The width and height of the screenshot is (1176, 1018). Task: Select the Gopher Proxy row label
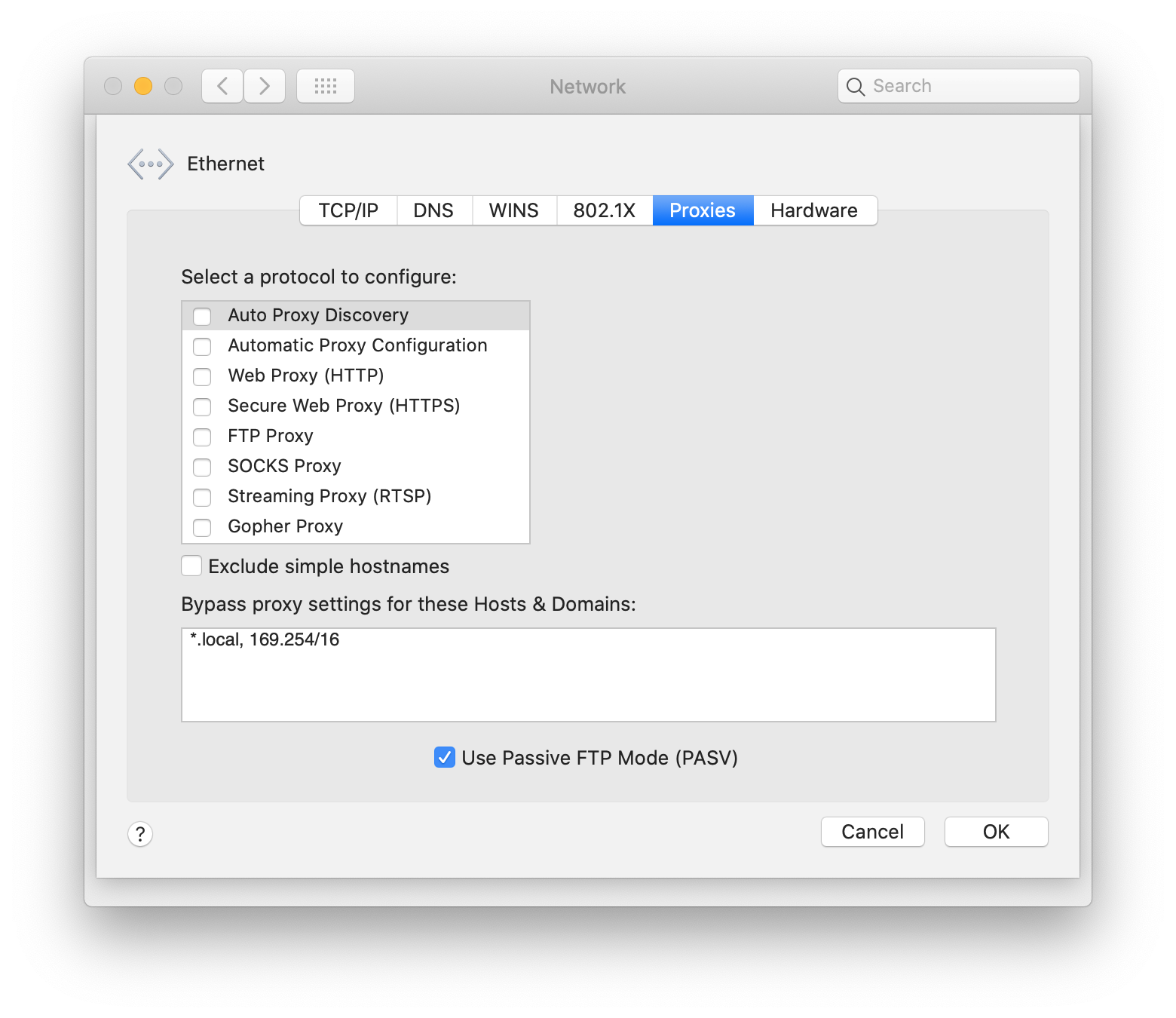tap(285, 526)
